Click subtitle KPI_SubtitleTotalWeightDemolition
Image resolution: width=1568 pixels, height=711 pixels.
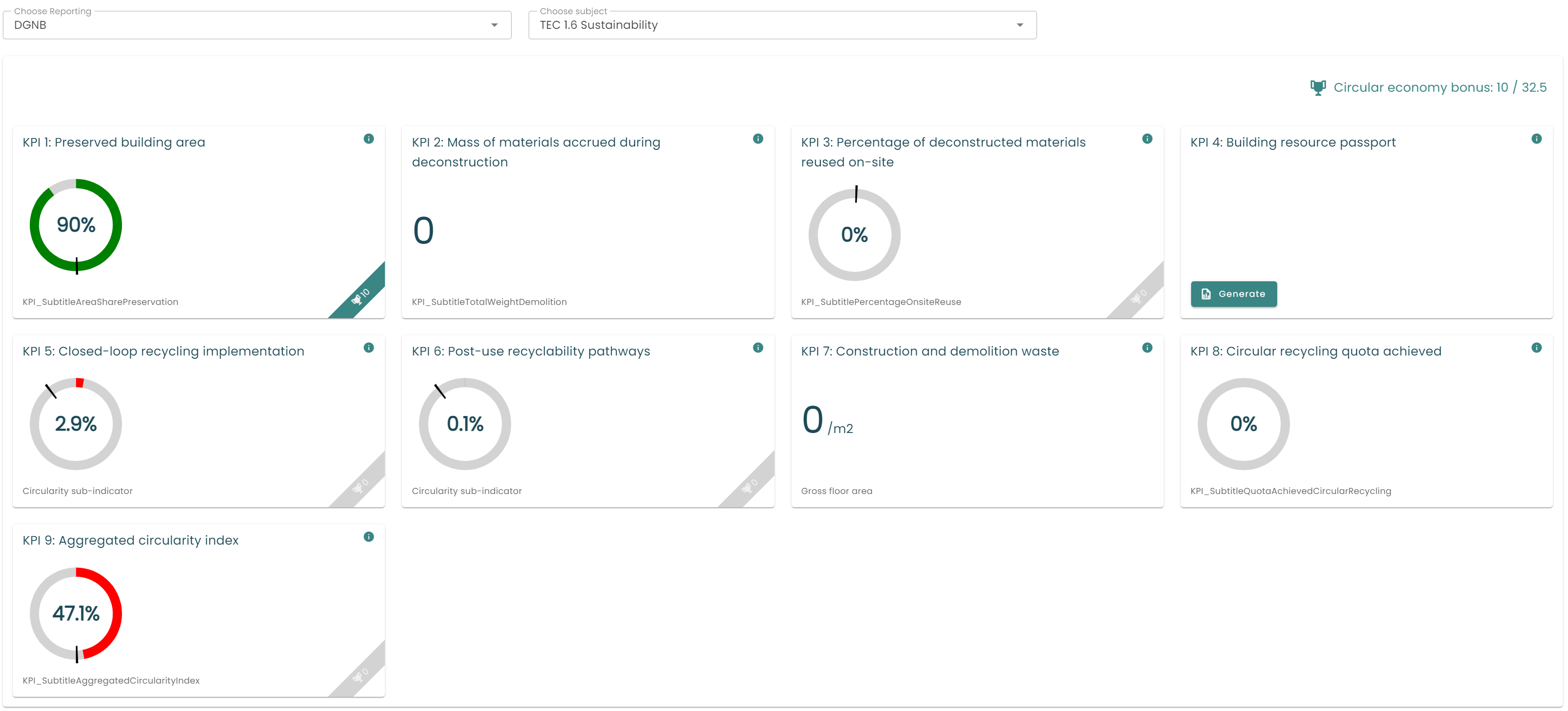[x=489, y=302]
